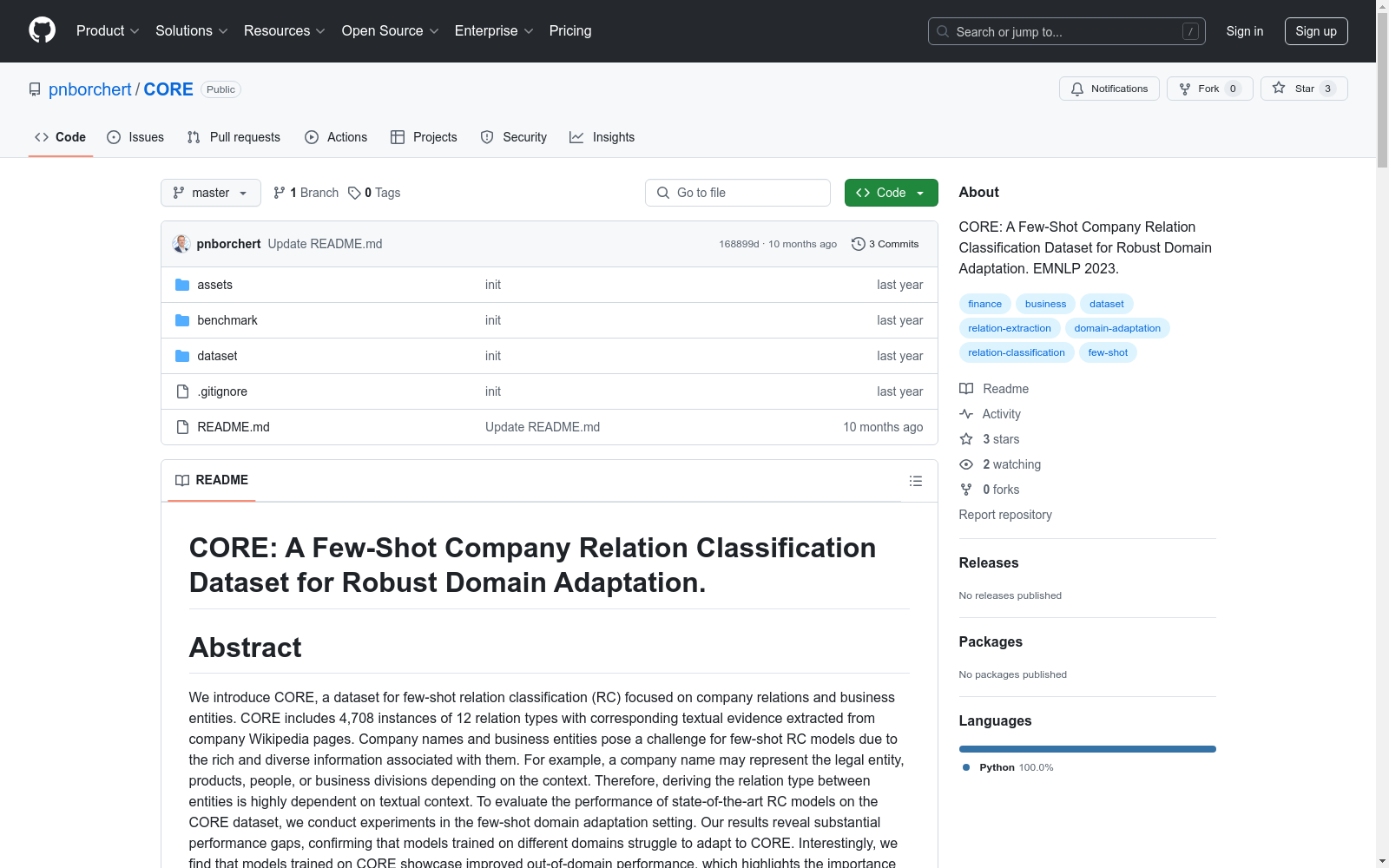Screen dimensions: 1389x868
Task: Click the branch icon next to 1 Branch
Action: click(280, 193)
